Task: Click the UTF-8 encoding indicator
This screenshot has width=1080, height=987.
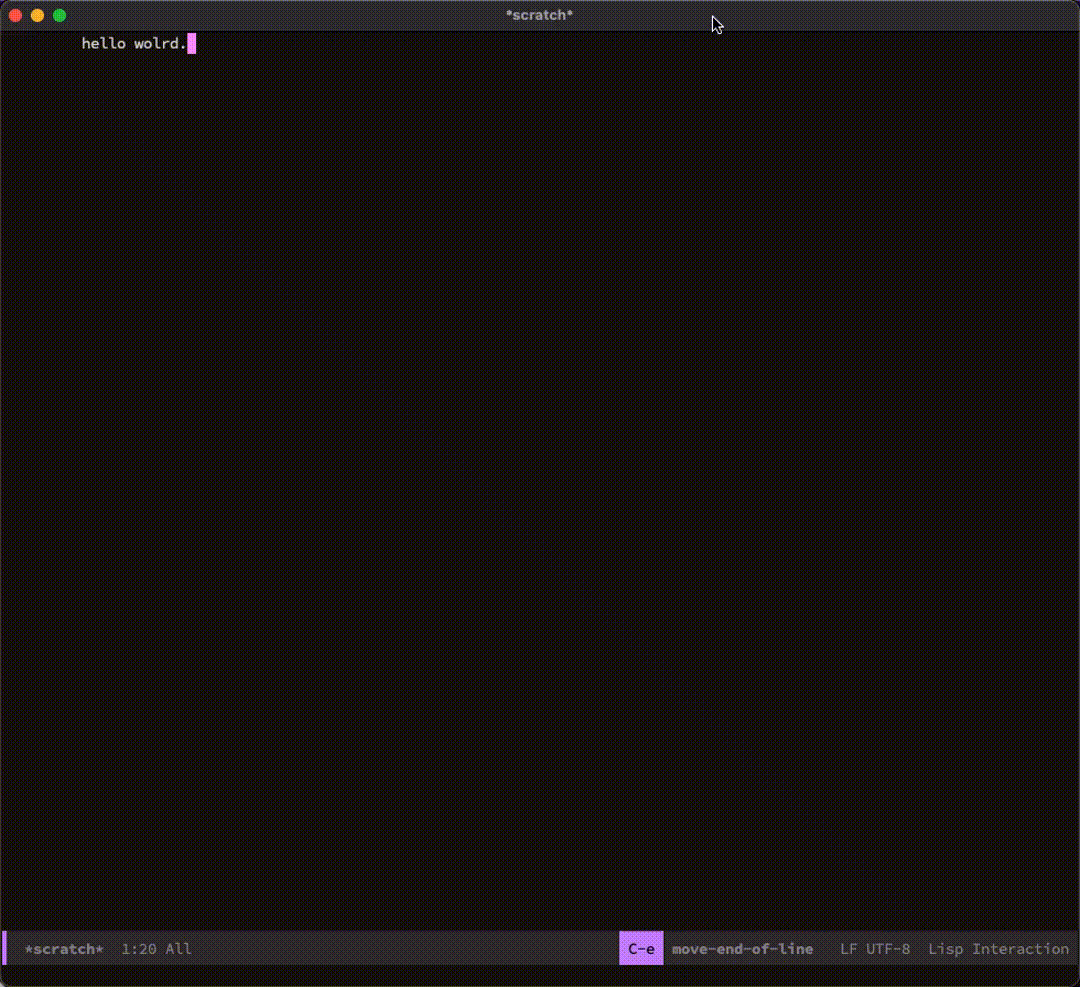Action: pyautogui.click(x=888, y=948)
